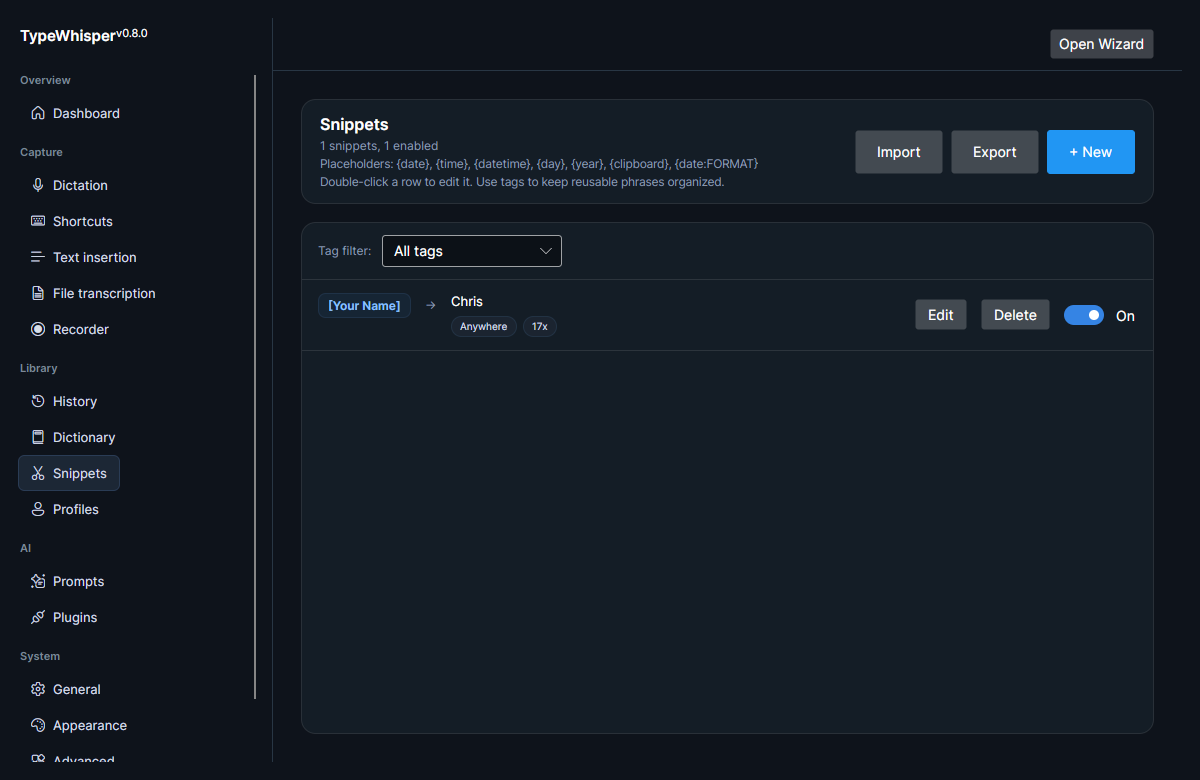Click the General gear icon

[38, 689]
